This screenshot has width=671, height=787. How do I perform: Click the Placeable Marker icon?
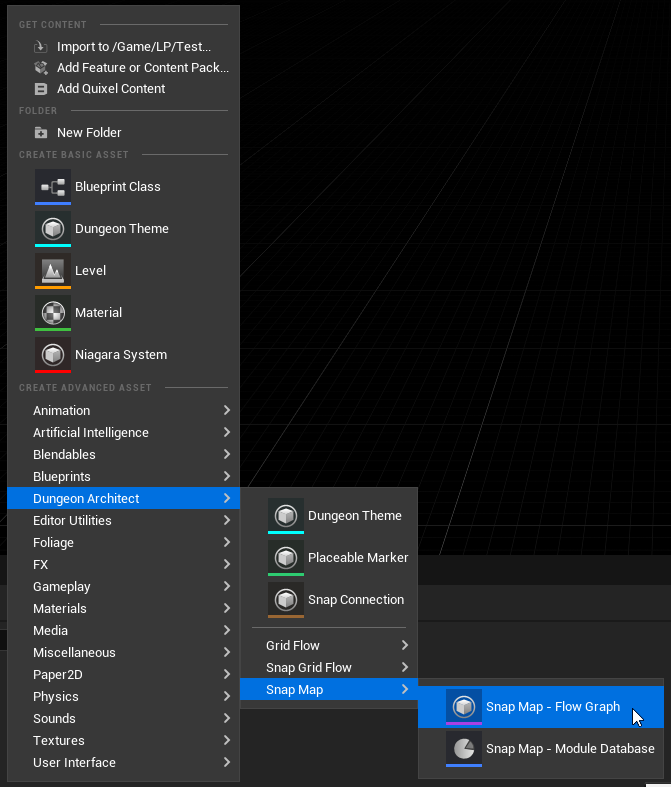click(286, 558)
